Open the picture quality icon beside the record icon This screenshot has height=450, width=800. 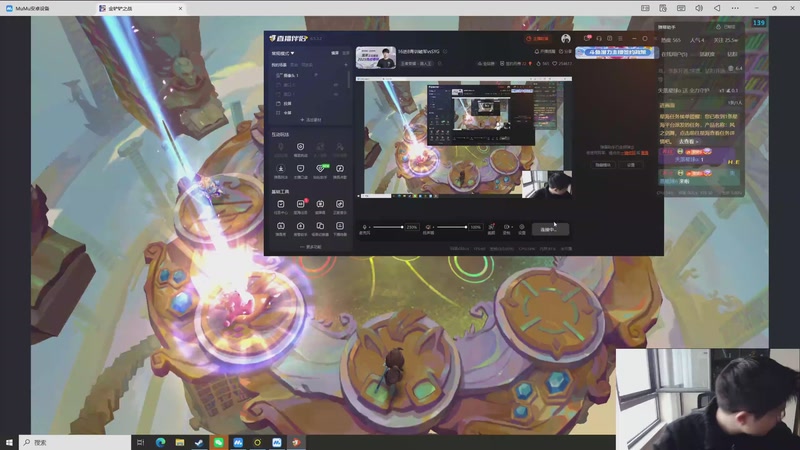point(491,227)
